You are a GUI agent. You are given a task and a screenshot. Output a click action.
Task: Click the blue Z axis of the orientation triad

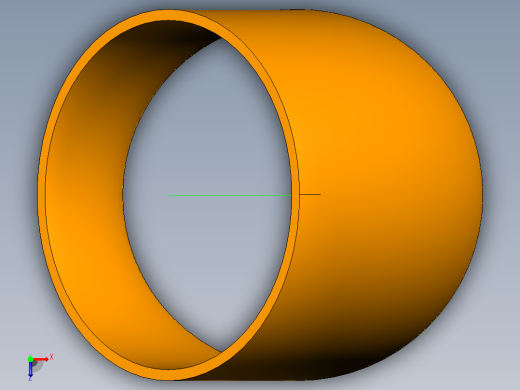pos(30,369)
